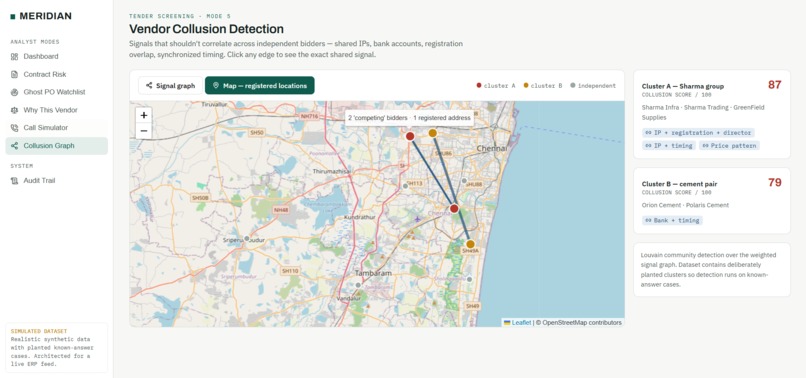The width and height of the screenshot is (806, 378).
Task: Click the gray marker near Tambaram
Action: [x=358, y=284]
